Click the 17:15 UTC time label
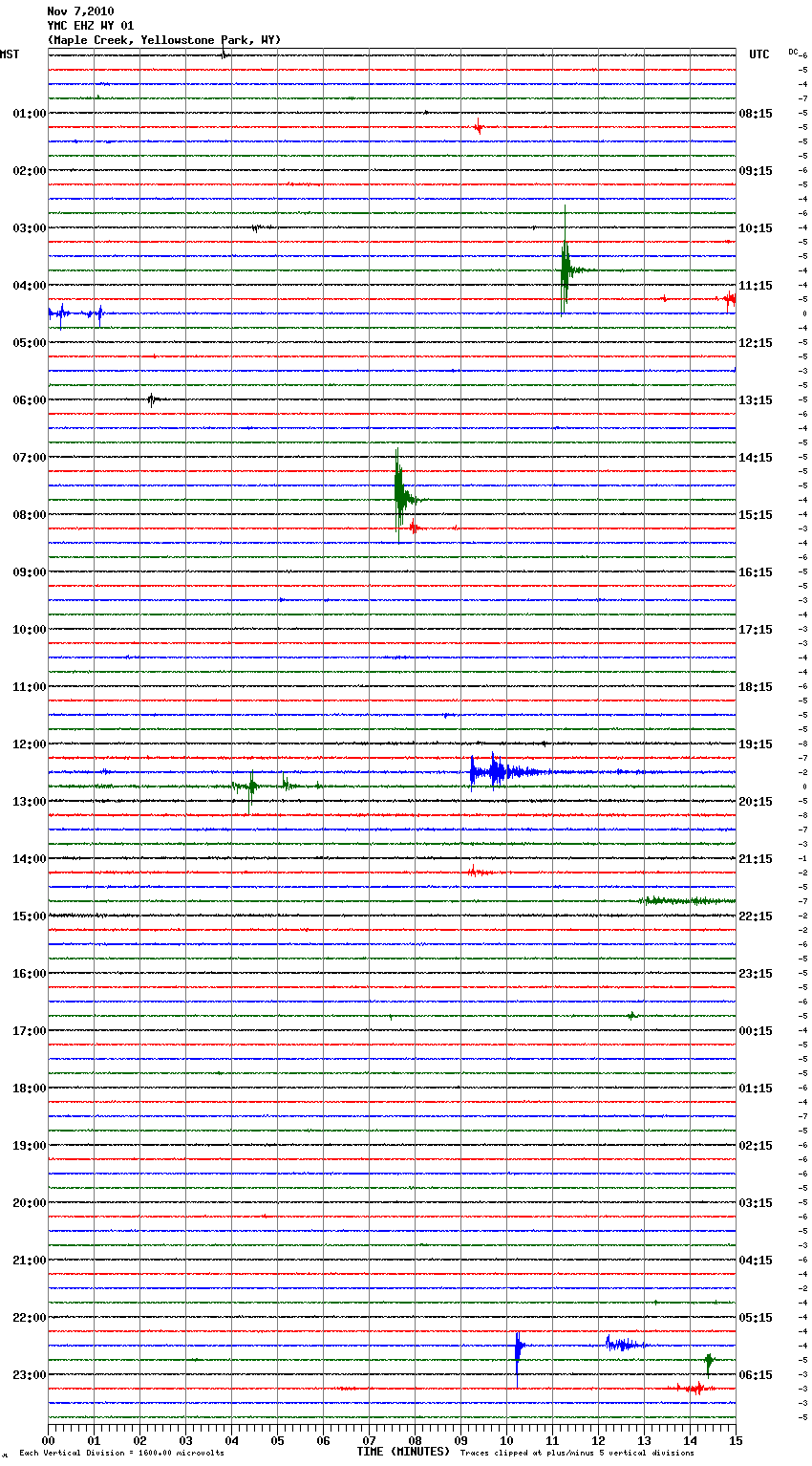 point(756,630)
